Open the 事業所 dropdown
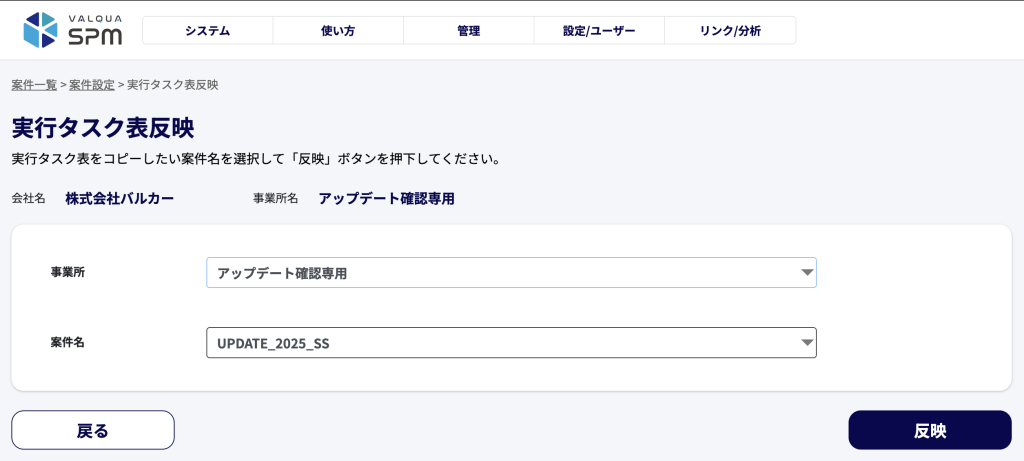Screen dimensions: 1024x461 [511, 273]
